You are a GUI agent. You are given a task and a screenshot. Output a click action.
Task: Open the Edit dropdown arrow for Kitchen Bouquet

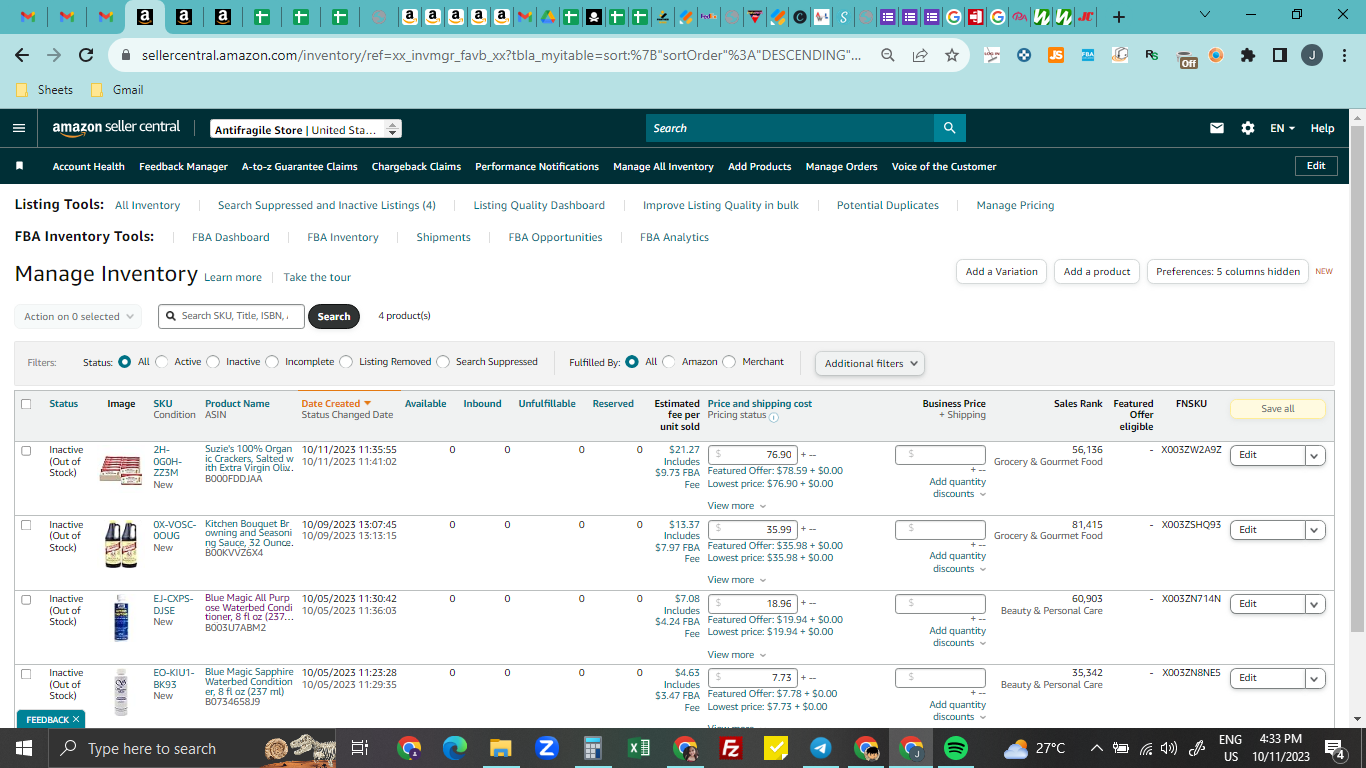coord(1315,529)
